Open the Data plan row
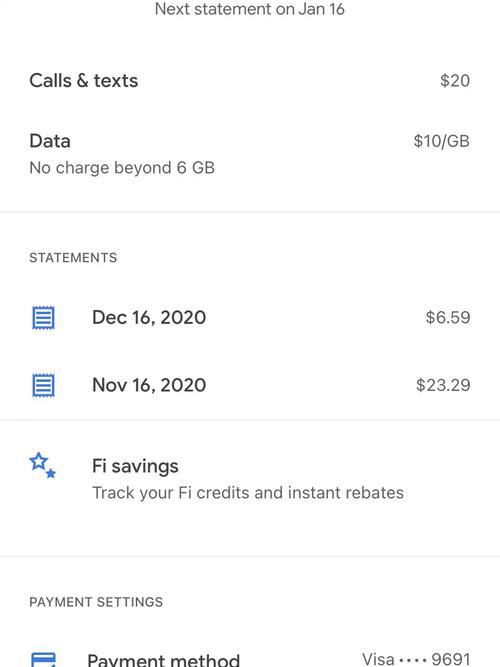Viewport: 500px width, 667px height. pyautogui.click(x=250, y=154)
